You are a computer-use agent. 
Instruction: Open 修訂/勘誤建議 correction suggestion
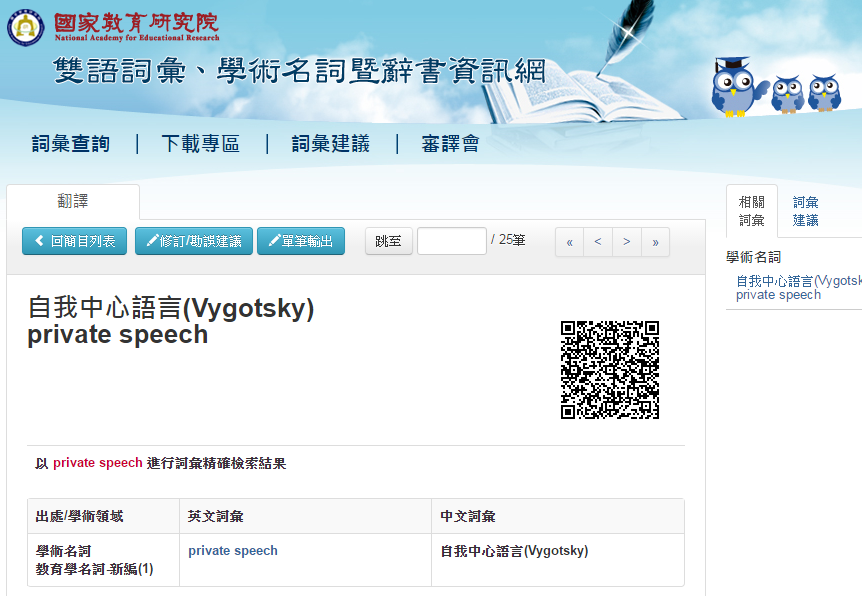pyautogui.click(x=194, y=241)
